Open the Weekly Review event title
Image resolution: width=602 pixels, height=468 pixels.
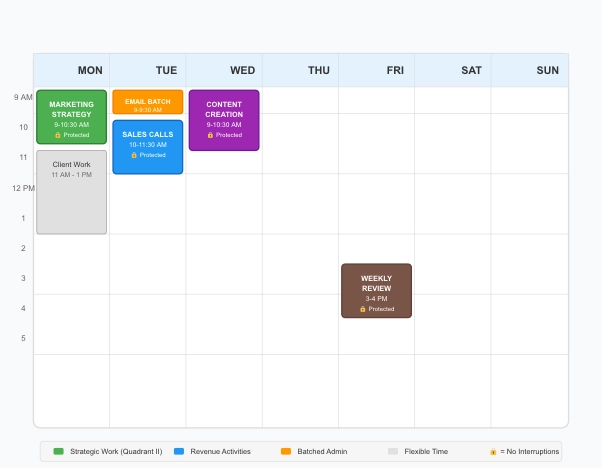pos(376,283)
